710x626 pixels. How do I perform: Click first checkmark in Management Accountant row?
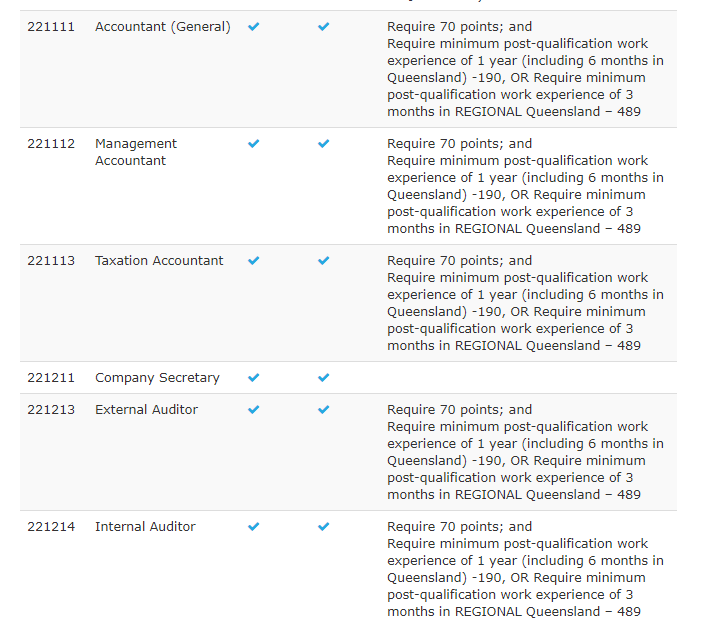[x=253, y=144]
